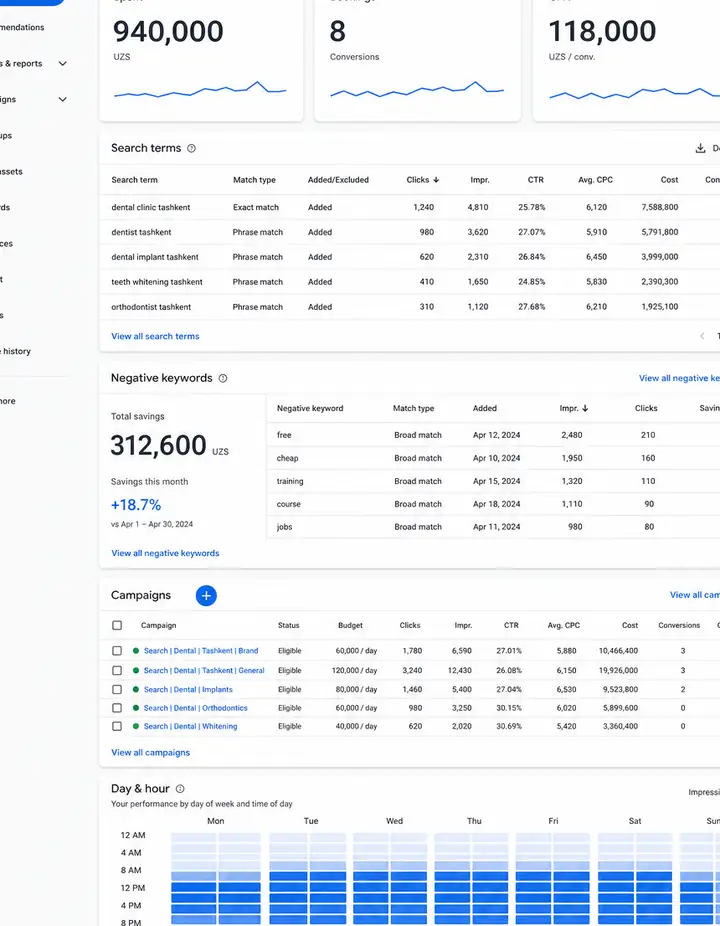
Task: Click the download icon in Search terms
Action: 700,148
